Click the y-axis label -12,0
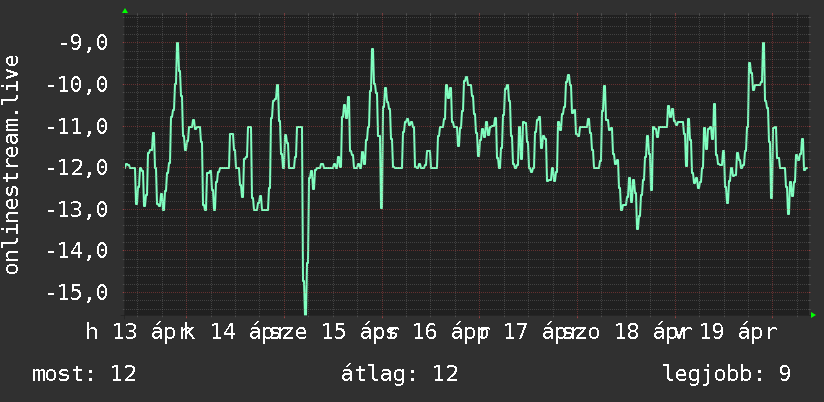This screenshot has width=824, height=402. pos(78,169)
